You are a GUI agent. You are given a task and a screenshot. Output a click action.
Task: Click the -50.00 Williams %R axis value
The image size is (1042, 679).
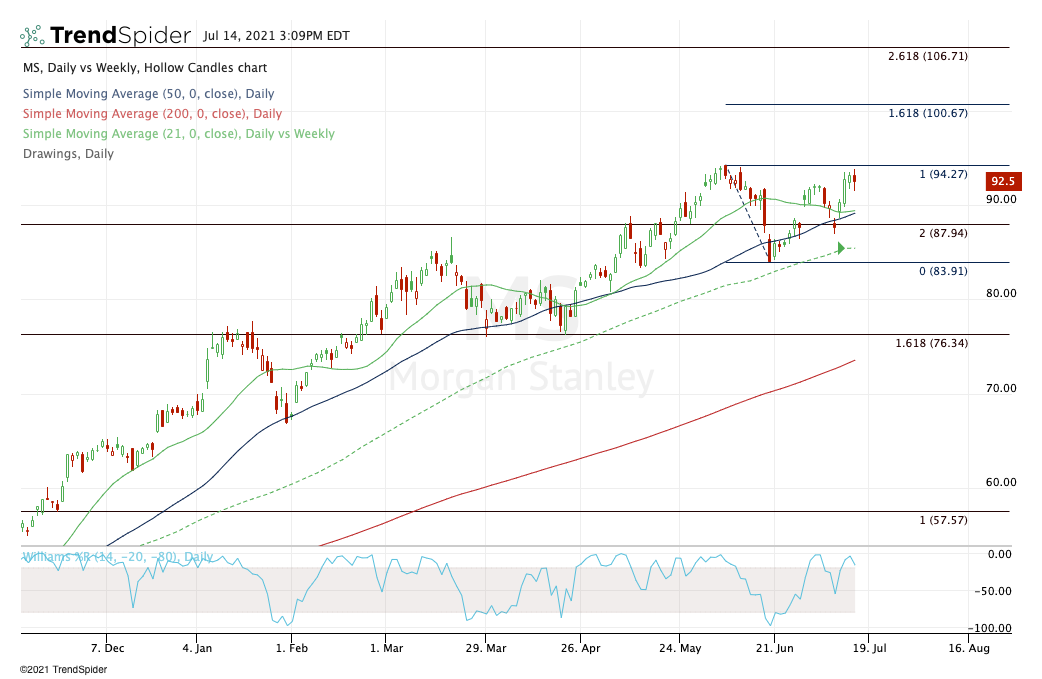click(993, 591)
